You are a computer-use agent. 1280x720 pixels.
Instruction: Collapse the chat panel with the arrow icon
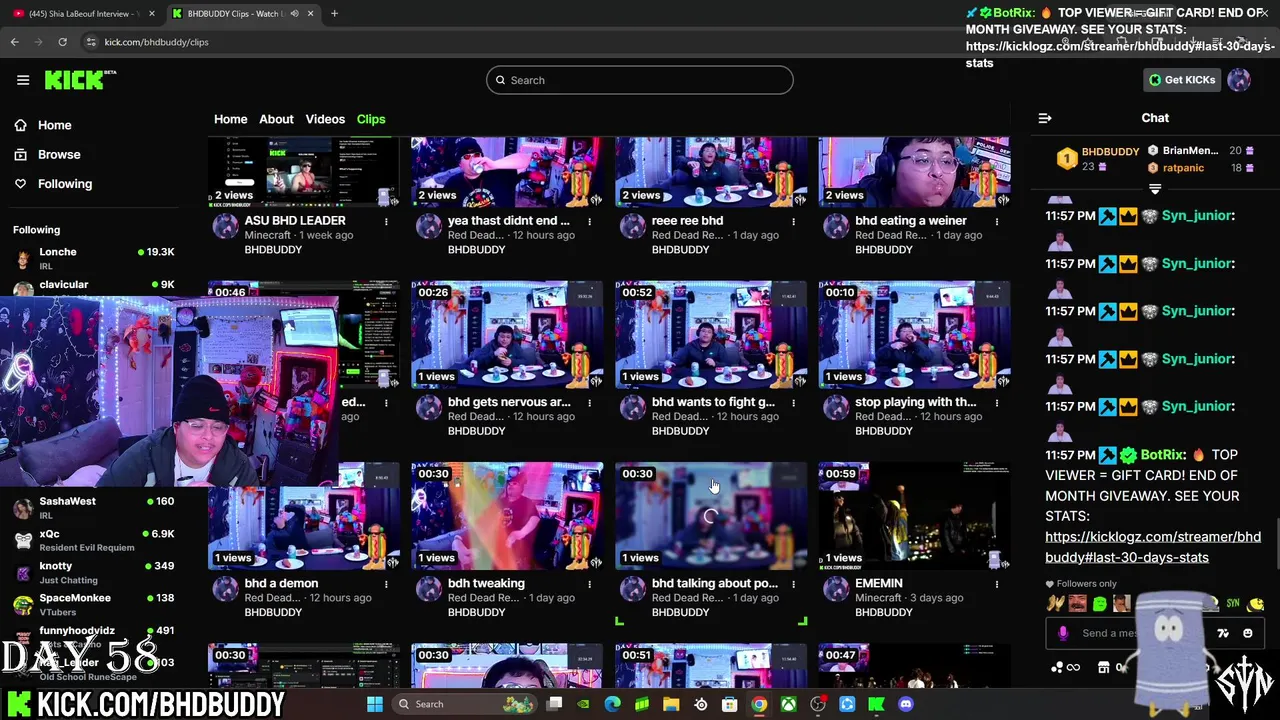tap(1045, 118)
